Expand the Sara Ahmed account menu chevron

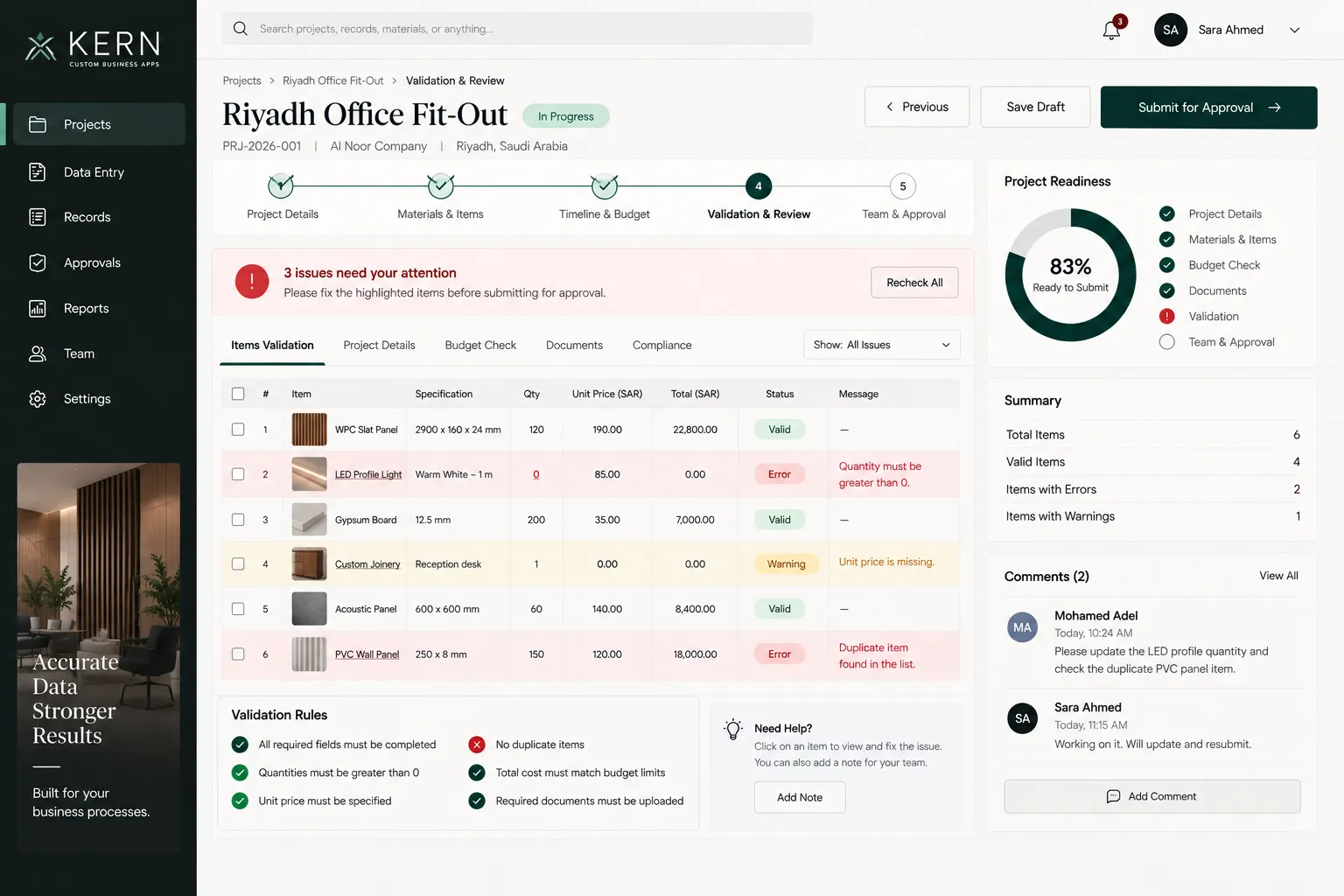click(x=1295, y=30)
